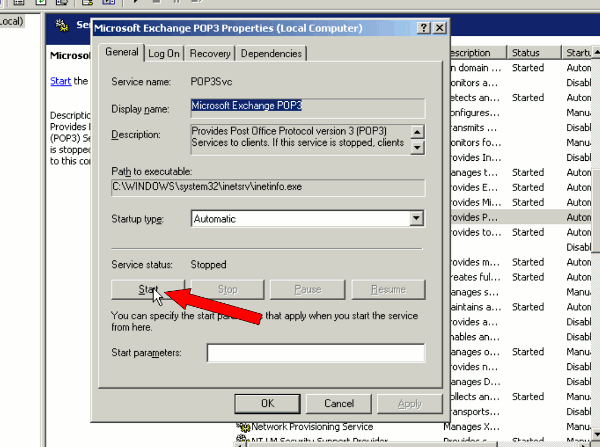Click the 'ansmits ...' description cell
Viewport: 600px width, 447px height.
[x=474, y=127]
